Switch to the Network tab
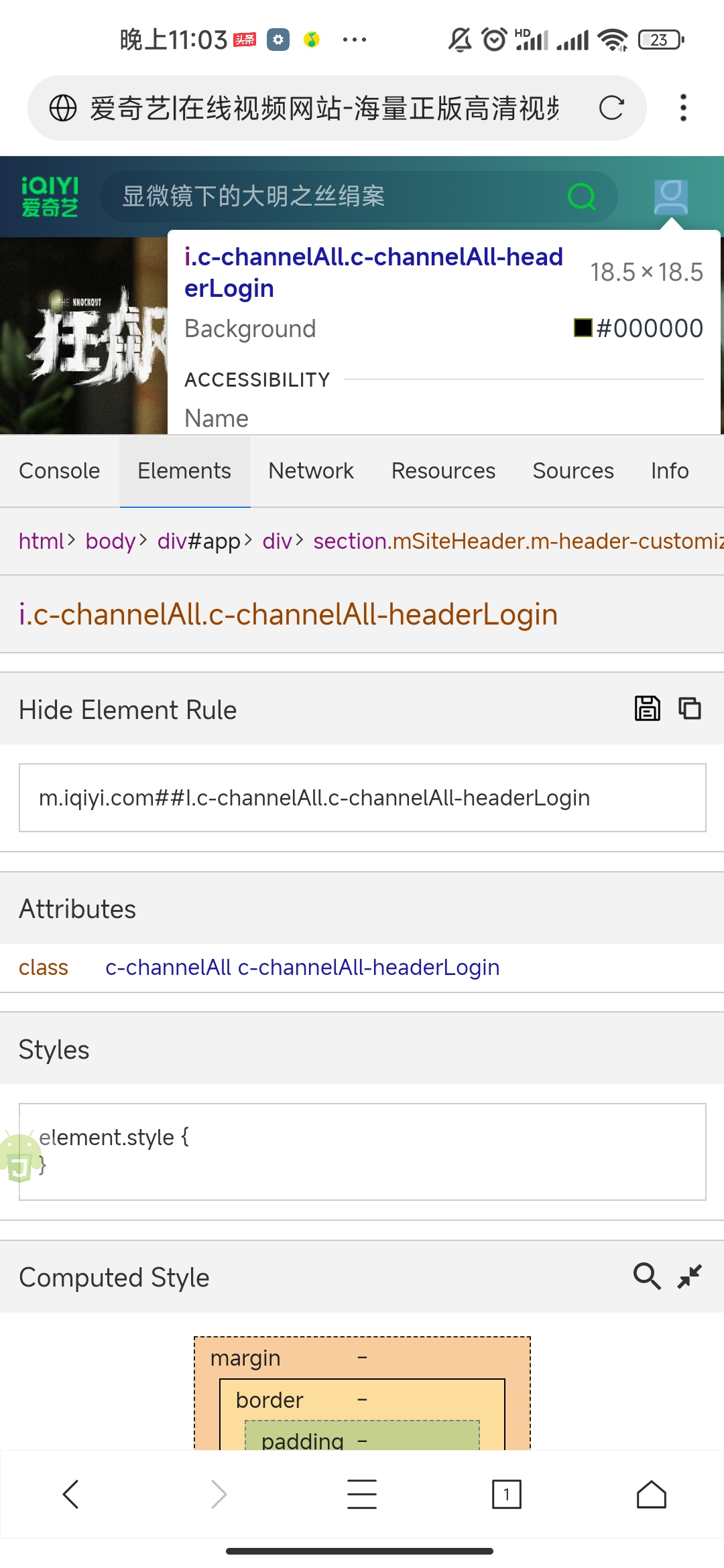Screen dimensions: 724x1568 pyautogui.click(x=311, y=471)
